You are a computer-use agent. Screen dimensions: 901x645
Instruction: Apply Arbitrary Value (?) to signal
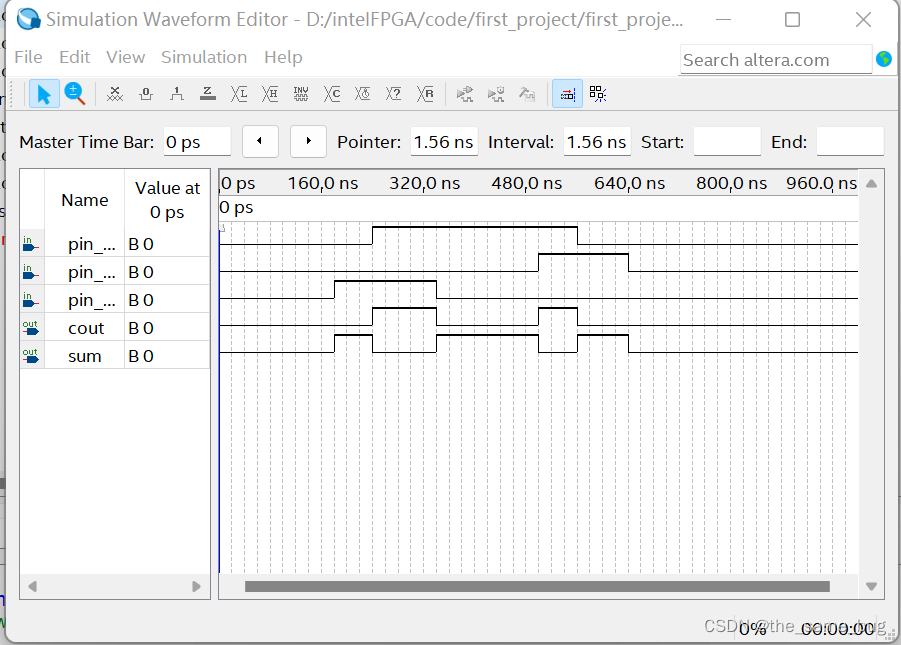(x=394, y=94)
